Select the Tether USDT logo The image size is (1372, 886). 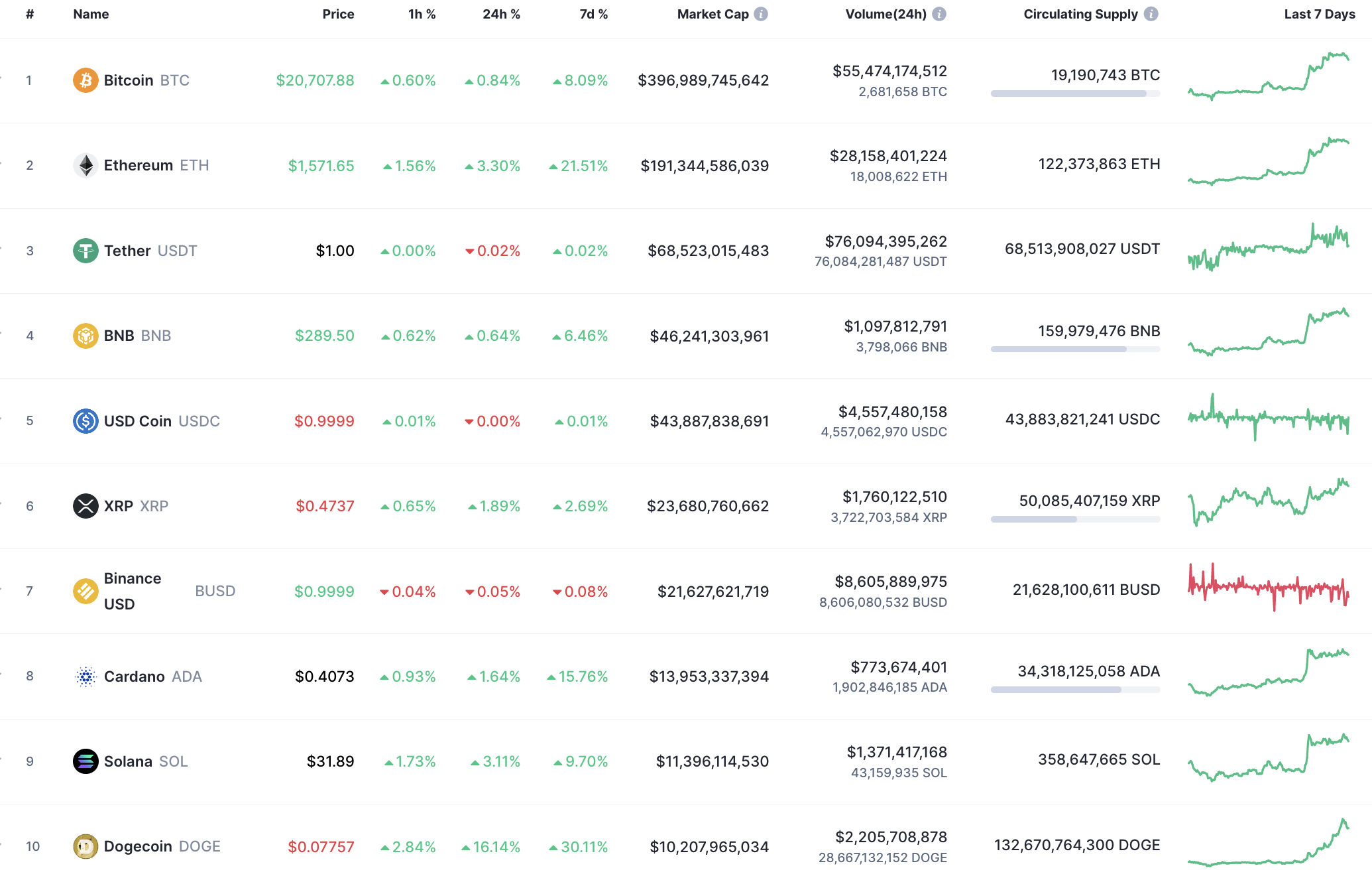click(85, 250)
